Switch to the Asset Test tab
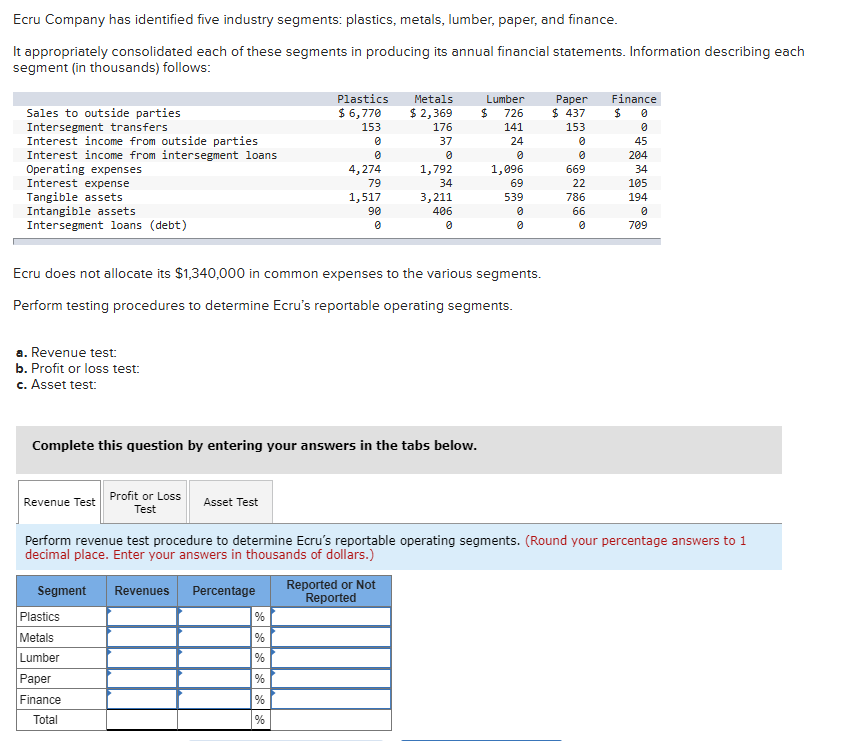This screenshot has width=842, height=741. [230, 501]
